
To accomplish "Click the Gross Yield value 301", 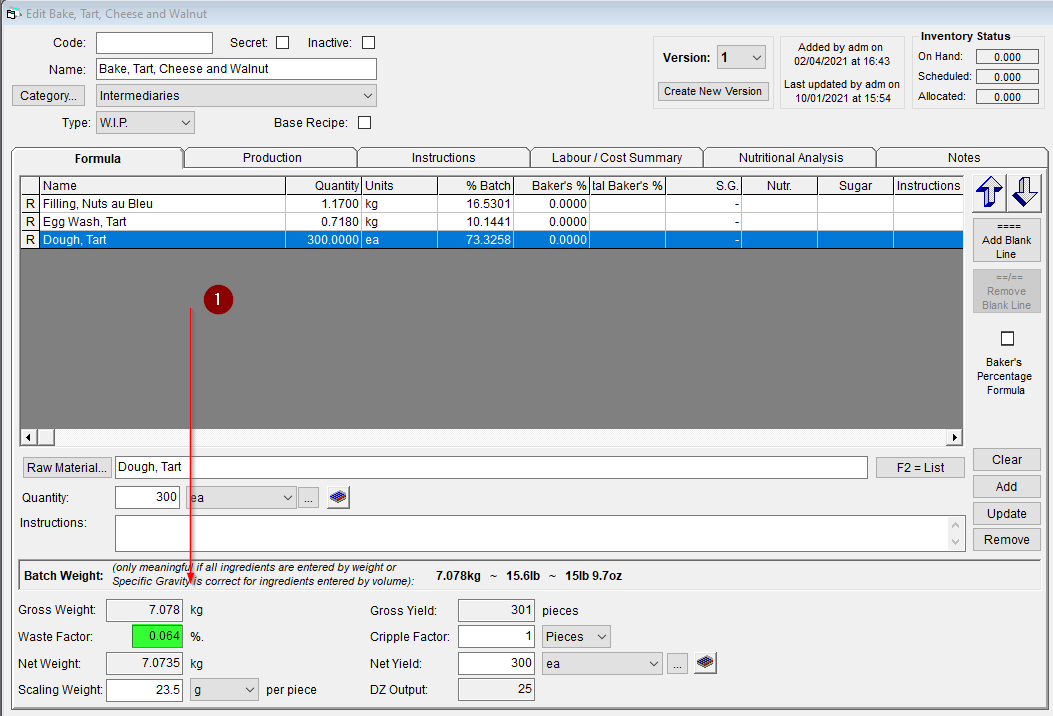I will point(496,610).
